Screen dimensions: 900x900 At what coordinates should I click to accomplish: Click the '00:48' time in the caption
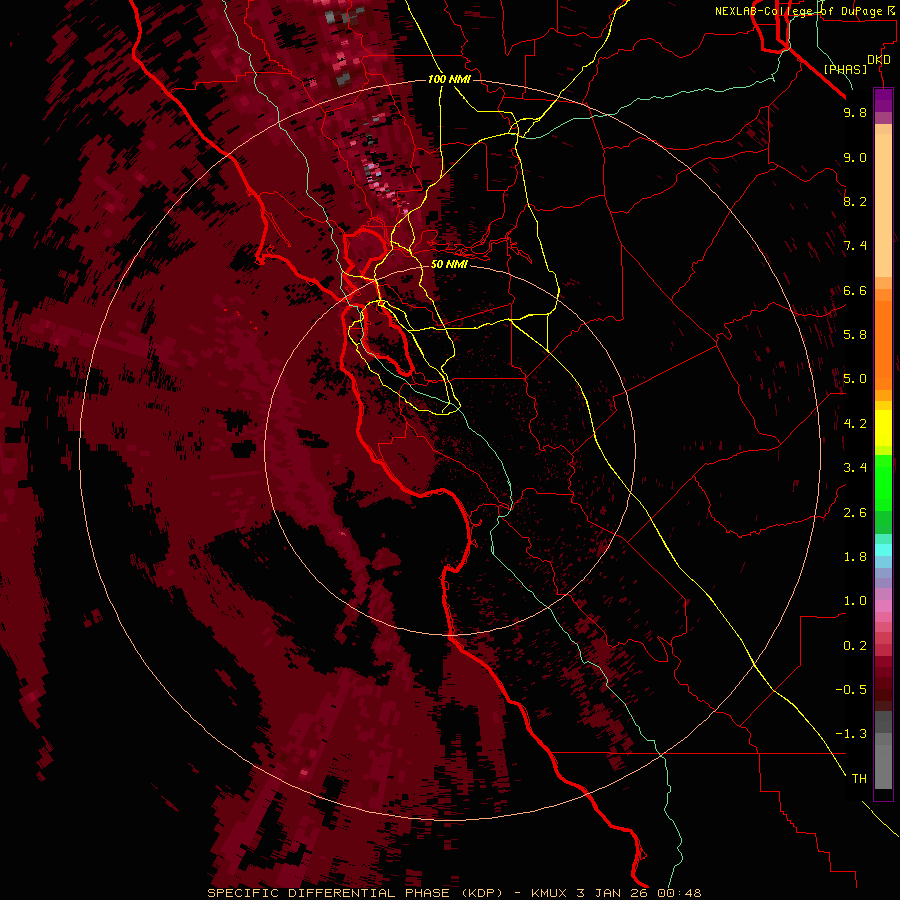[x=680, y=893]
